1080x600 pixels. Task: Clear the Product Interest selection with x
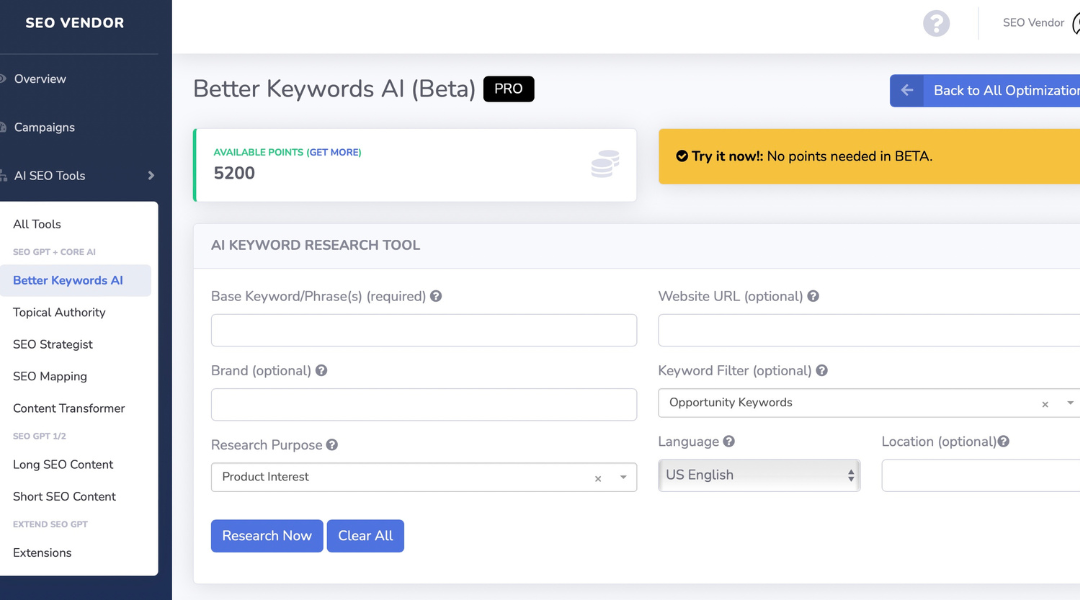598,479
